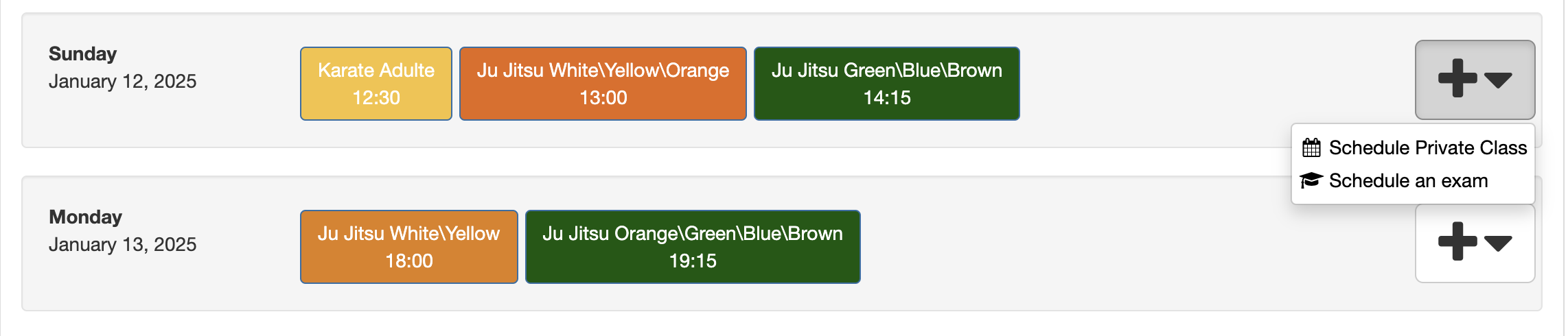The width and height of the screenshot is (1568, 336).
Task: Click the Monday day heading
Action: 85,217
